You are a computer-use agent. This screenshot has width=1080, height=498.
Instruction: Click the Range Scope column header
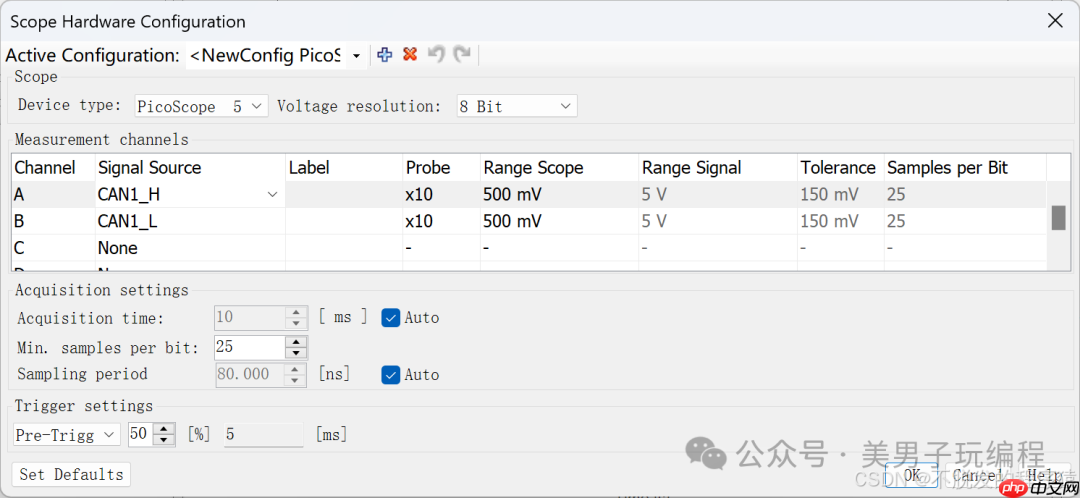pyautogui.click(x=533, y=167)
